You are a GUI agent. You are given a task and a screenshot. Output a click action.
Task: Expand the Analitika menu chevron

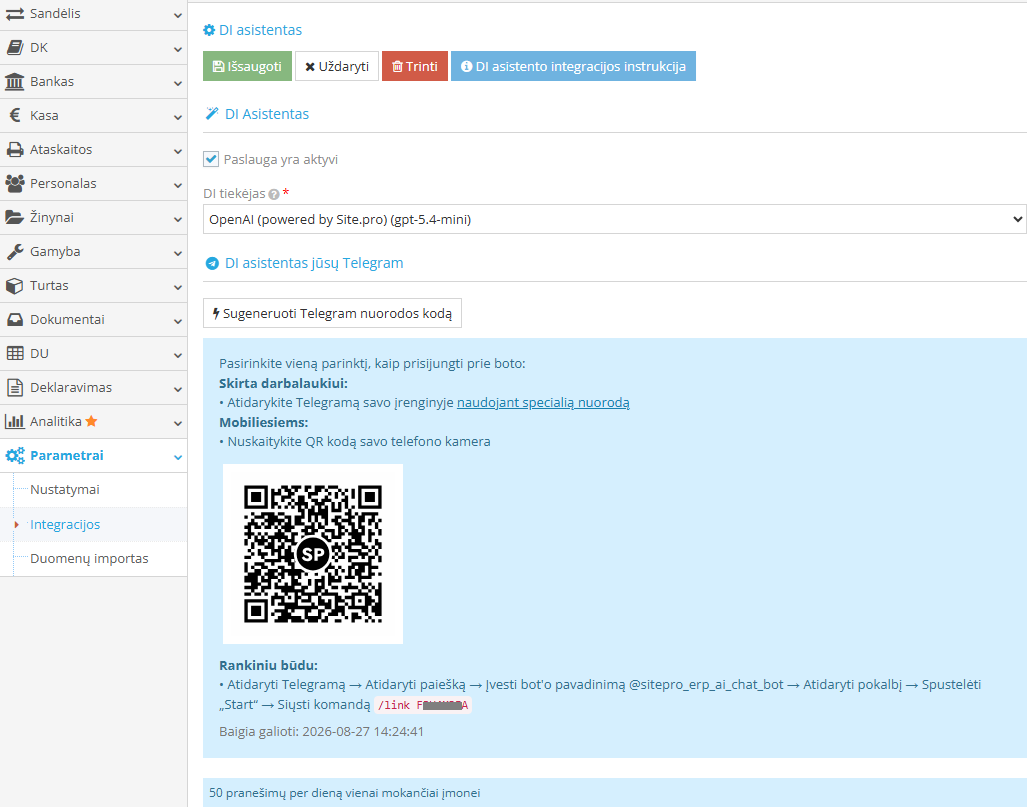coord(177,424)
